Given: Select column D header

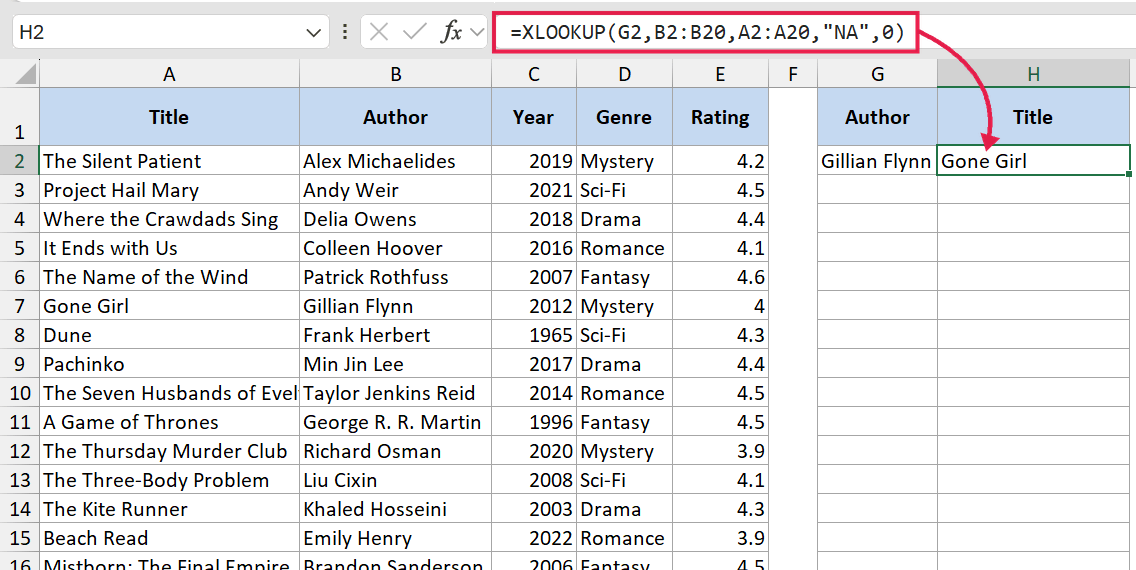Looking at the screenshot, I should coord(625,74).
